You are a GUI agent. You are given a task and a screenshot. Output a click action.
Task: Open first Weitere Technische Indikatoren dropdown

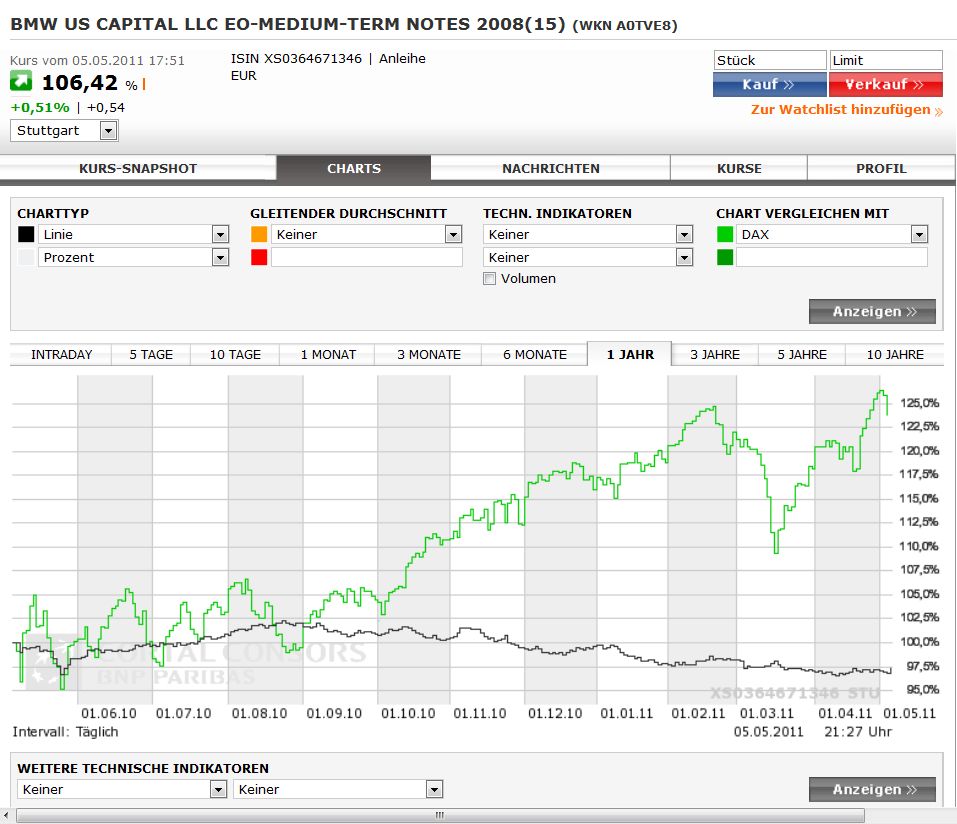pyautogui.click(x=122, y=789)
